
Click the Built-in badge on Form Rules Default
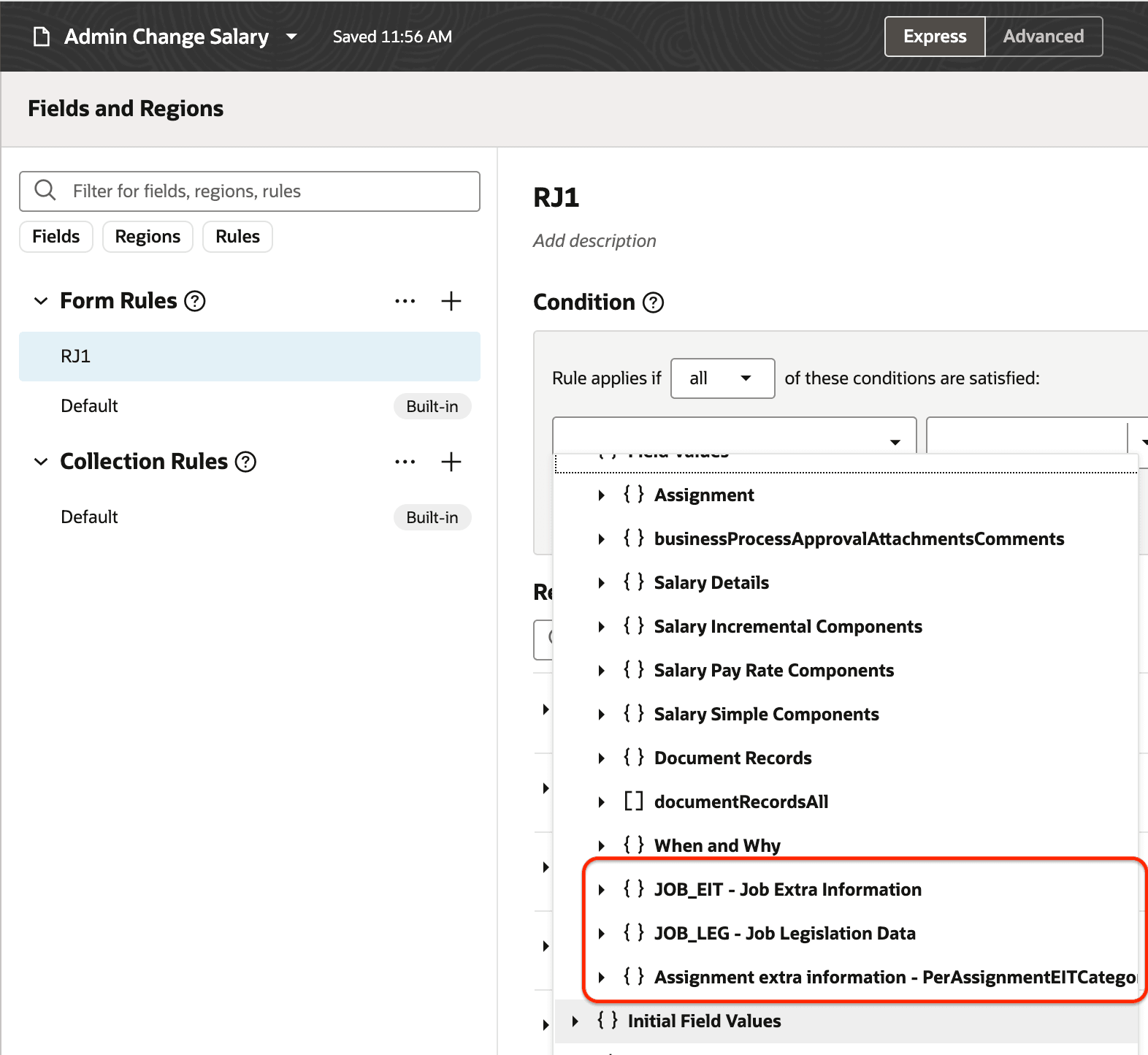point(432,406)
